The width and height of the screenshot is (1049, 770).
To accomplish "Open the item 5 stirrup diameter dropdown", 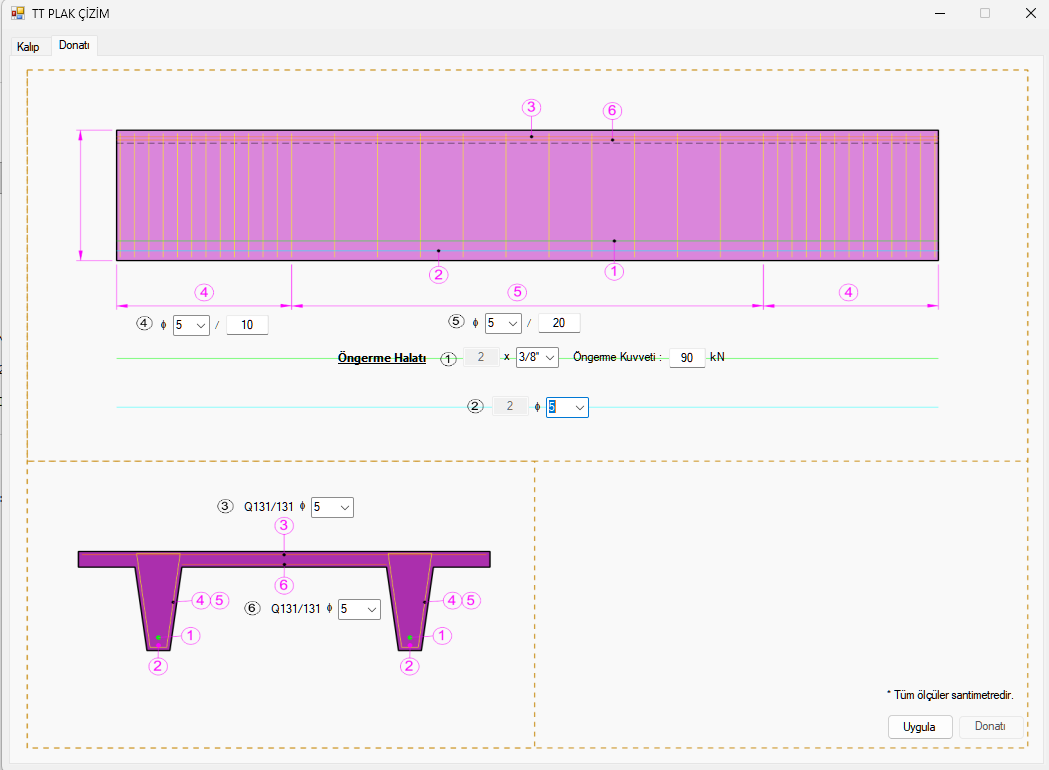I will (503, 323).
